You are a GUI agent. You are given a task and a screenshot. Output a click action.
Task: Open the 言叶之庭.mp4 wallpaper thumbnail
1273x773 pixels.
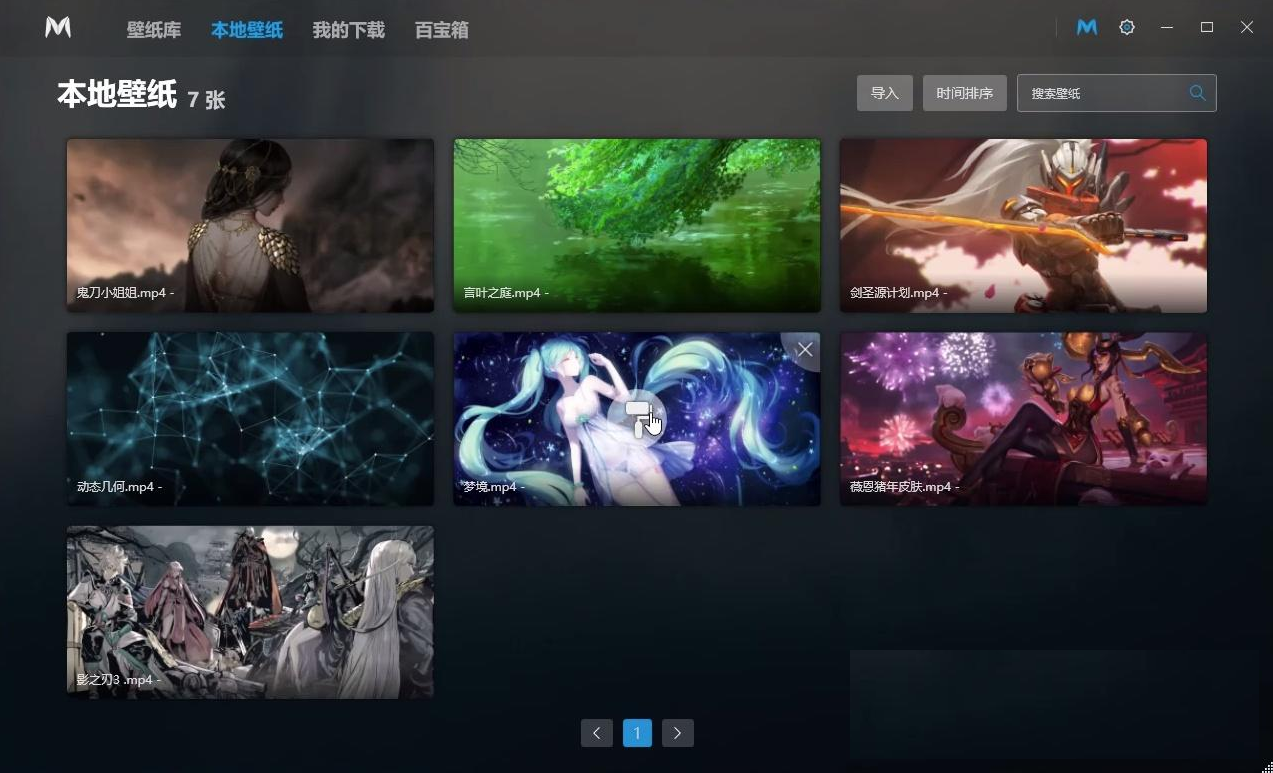click(x=636, y=215)
